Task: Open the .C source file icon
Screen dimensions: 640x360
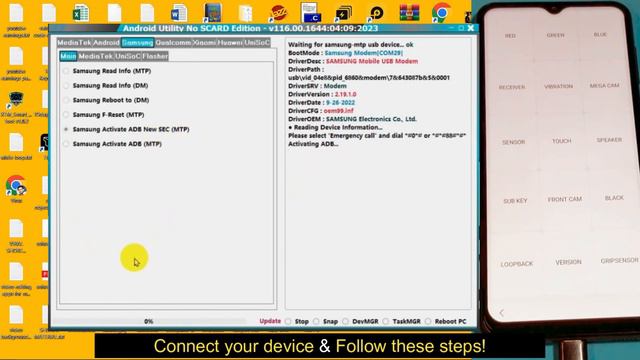Action: click(x=311, y=13)
